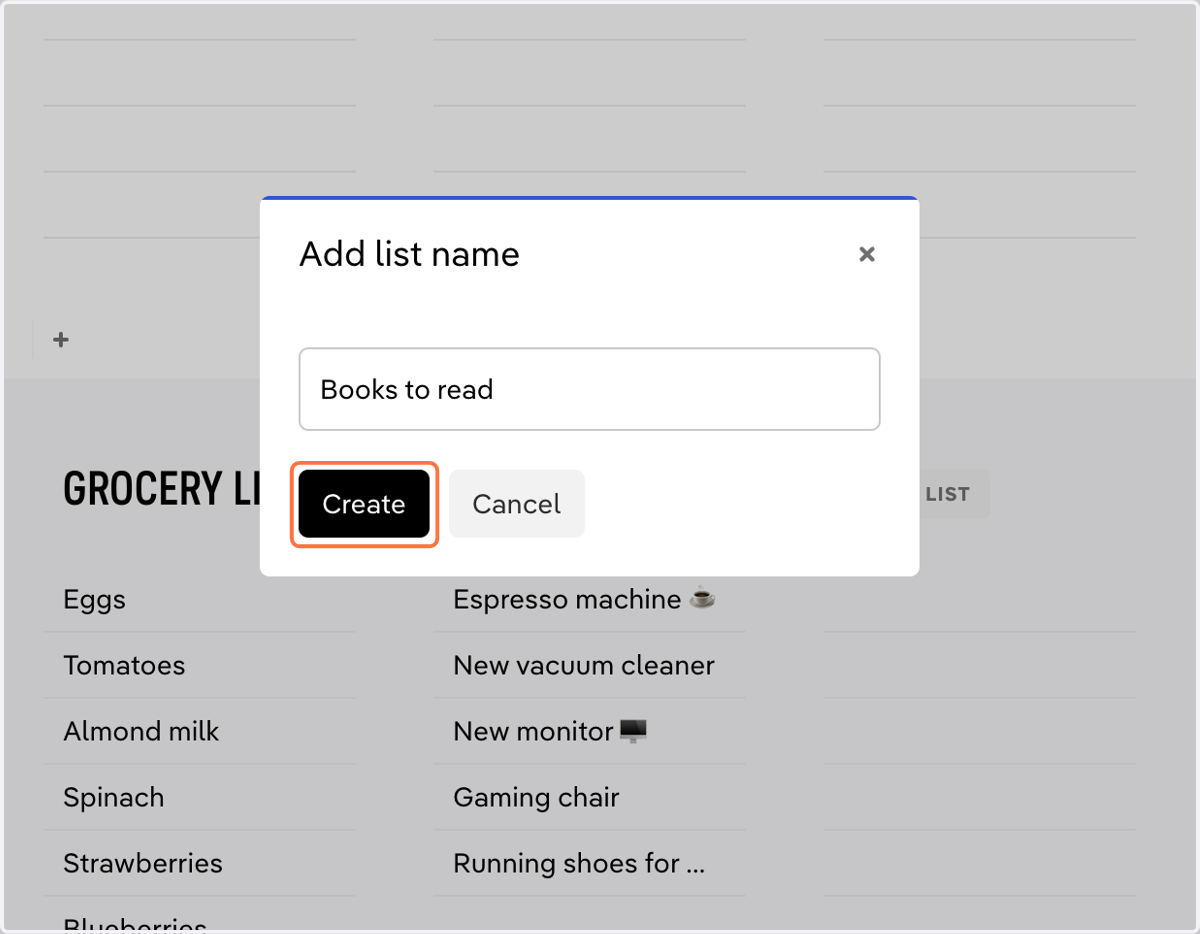The width and height of the screenshot is (1200, 934).
Task: Click the Create button
Action: (364, 504)
